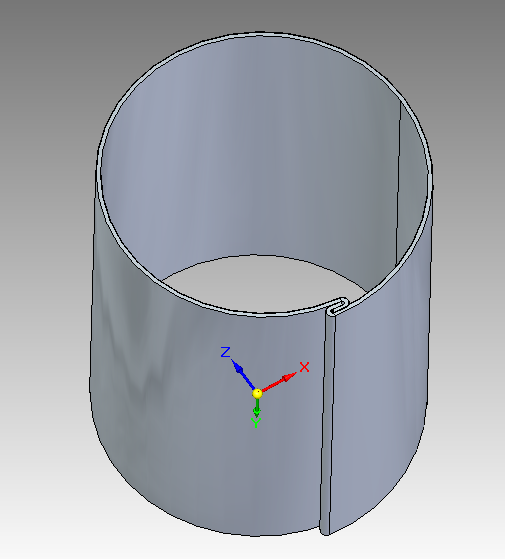Select the inner cylindrical surface

click(249, 160)
